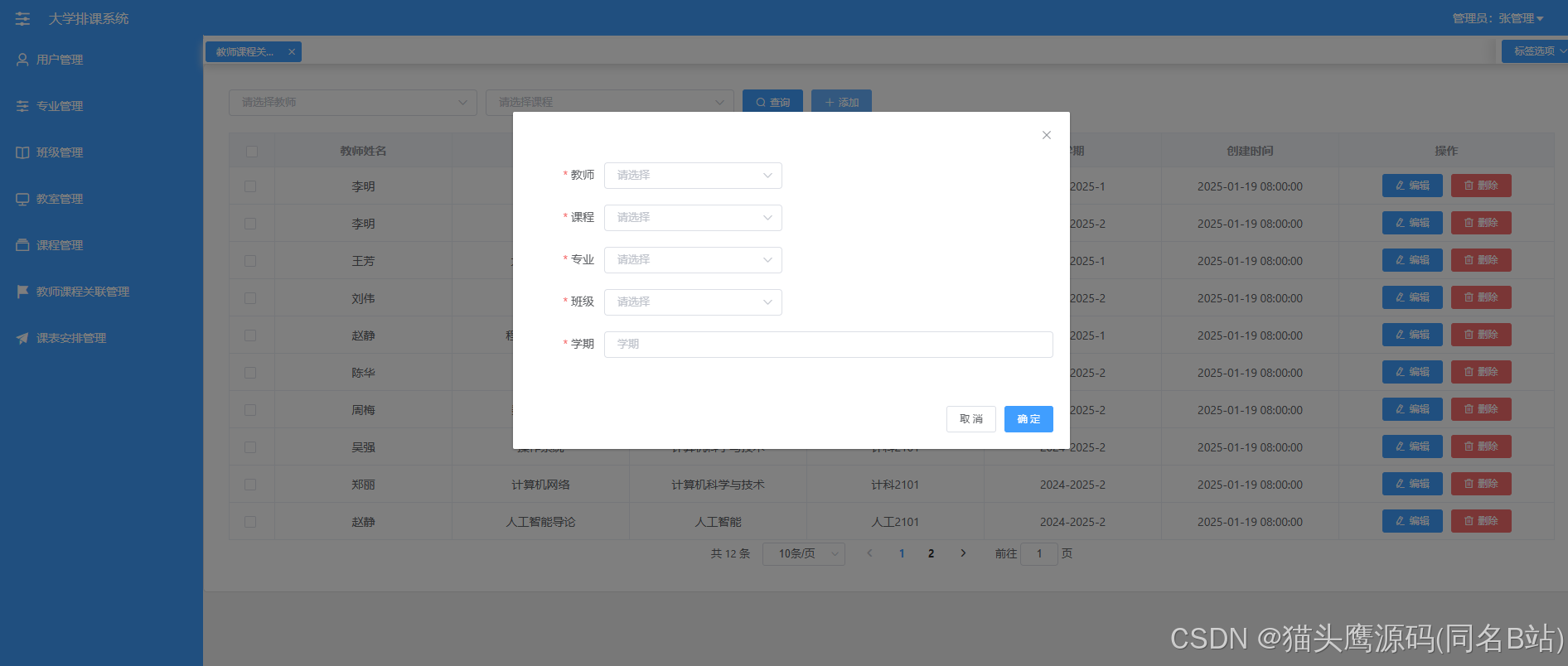Toggle the select-all checkbox in the table header
1568x666 pixels.
[x=252, y=152]
